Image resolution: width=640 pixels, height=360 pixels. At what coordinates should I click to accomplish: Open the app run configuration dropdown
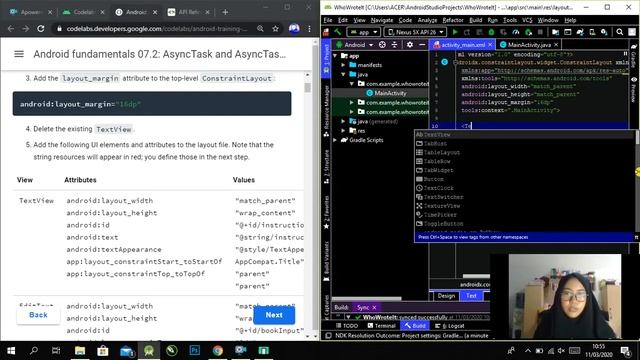363,32
